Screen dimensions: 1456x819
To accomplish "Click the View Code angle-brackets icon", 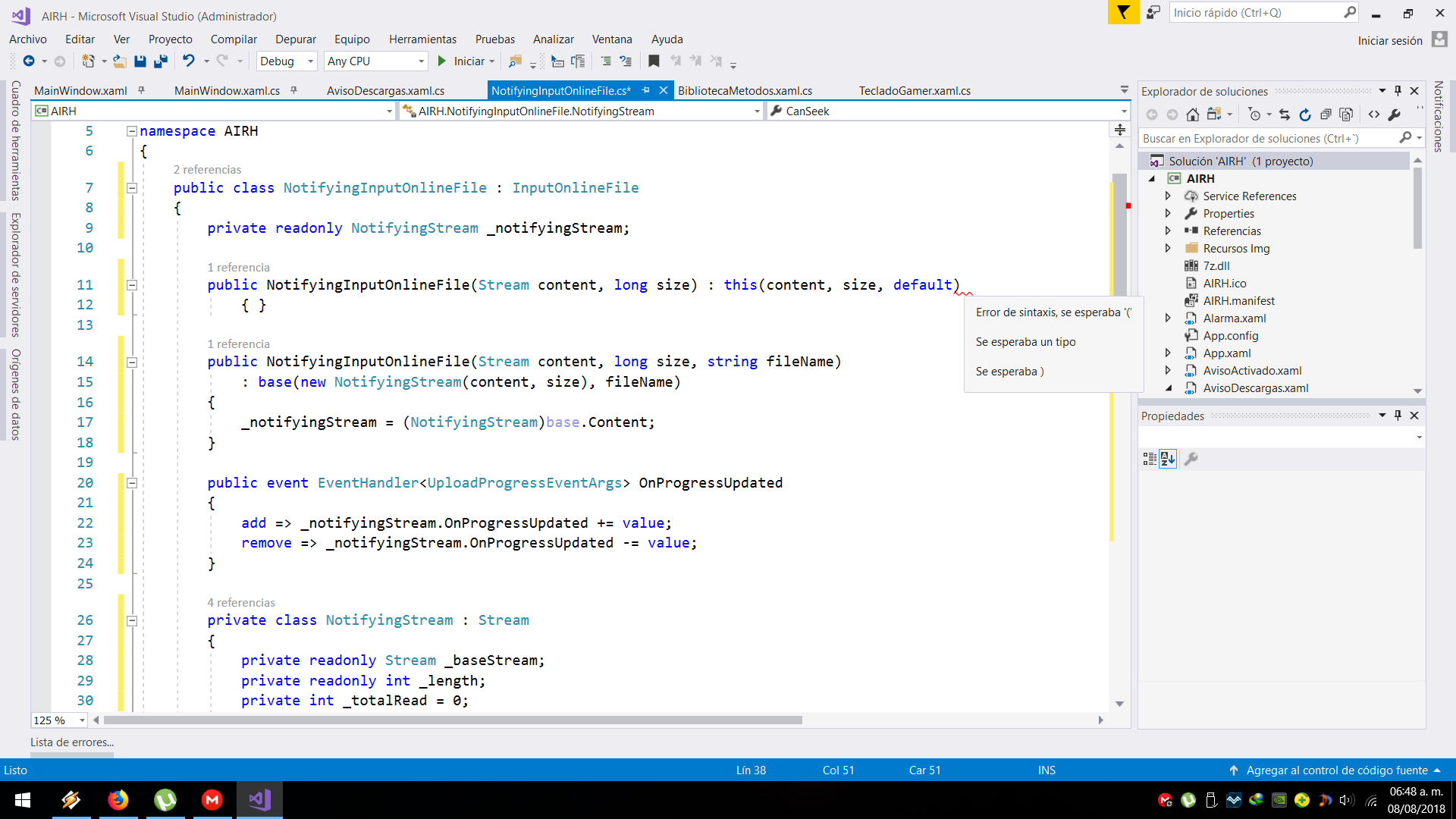I will 1375,115.
